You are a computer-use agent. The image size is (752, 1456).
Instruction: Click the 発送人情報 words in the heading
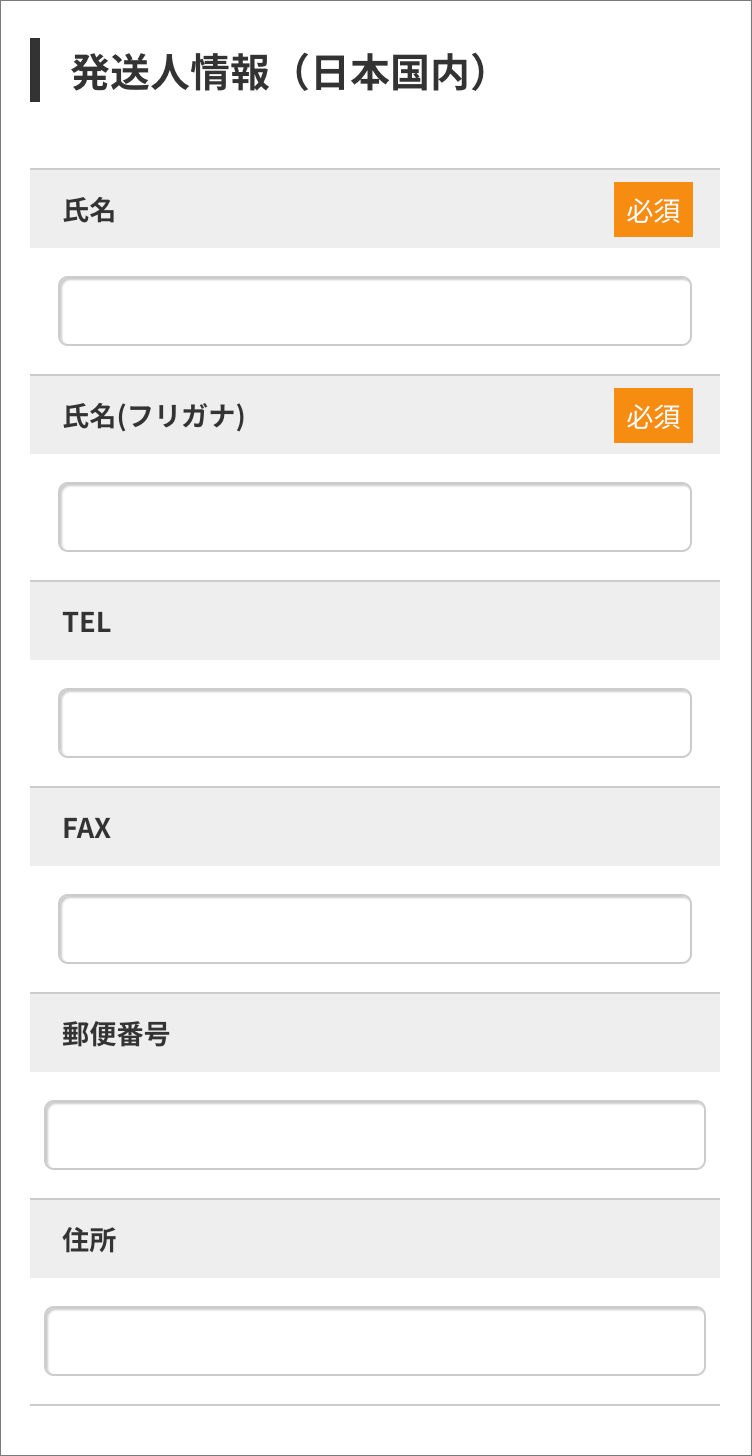click(170, 74)
